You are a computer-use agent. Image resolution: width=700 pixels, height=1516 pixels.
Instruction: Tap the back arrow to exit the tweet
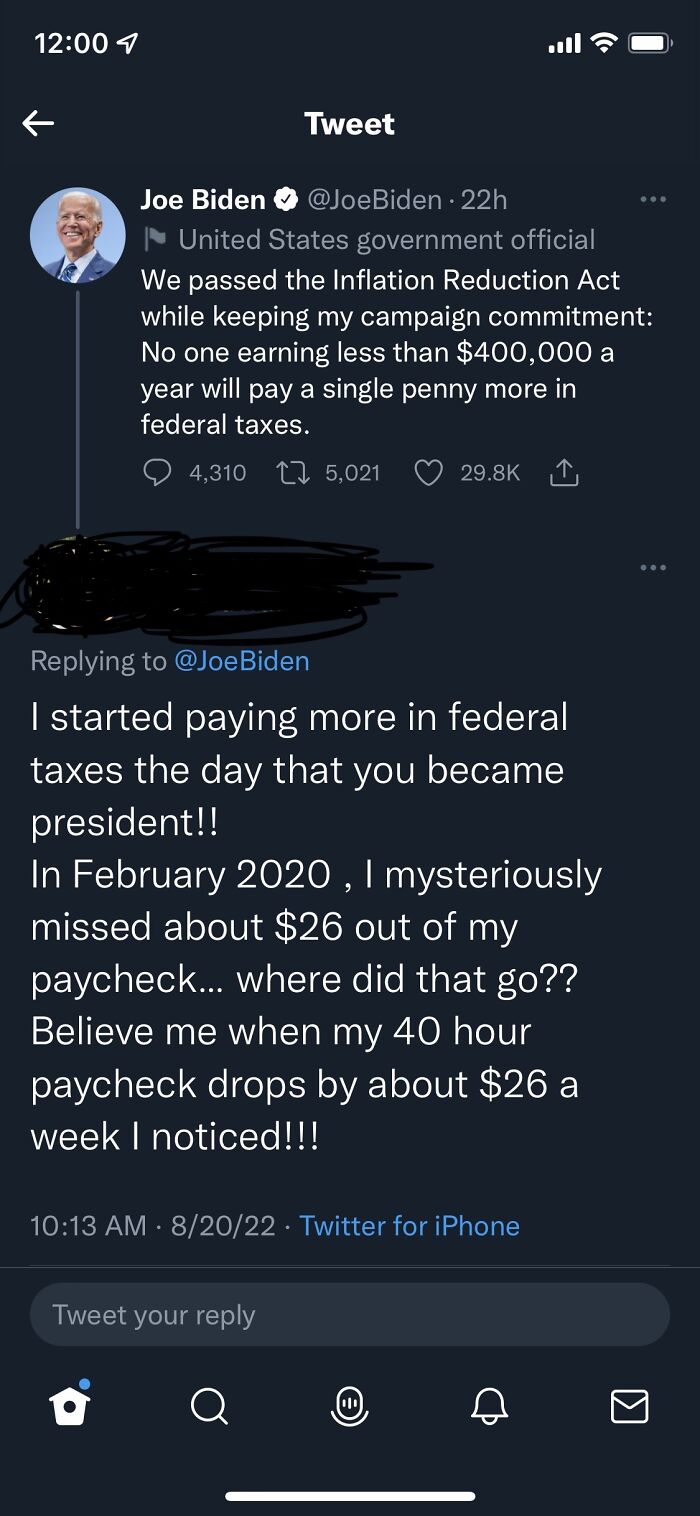coord(38,123)
